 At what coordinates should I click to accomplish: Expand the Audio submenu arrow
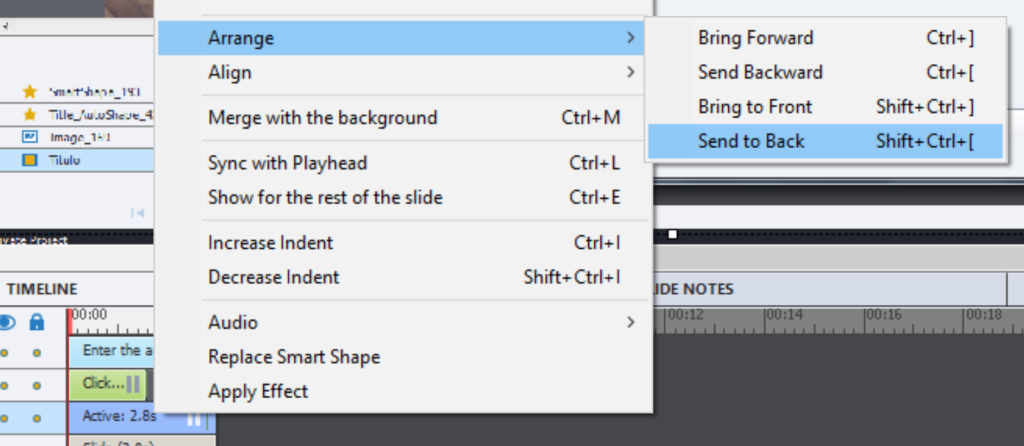tap(630, 322)
